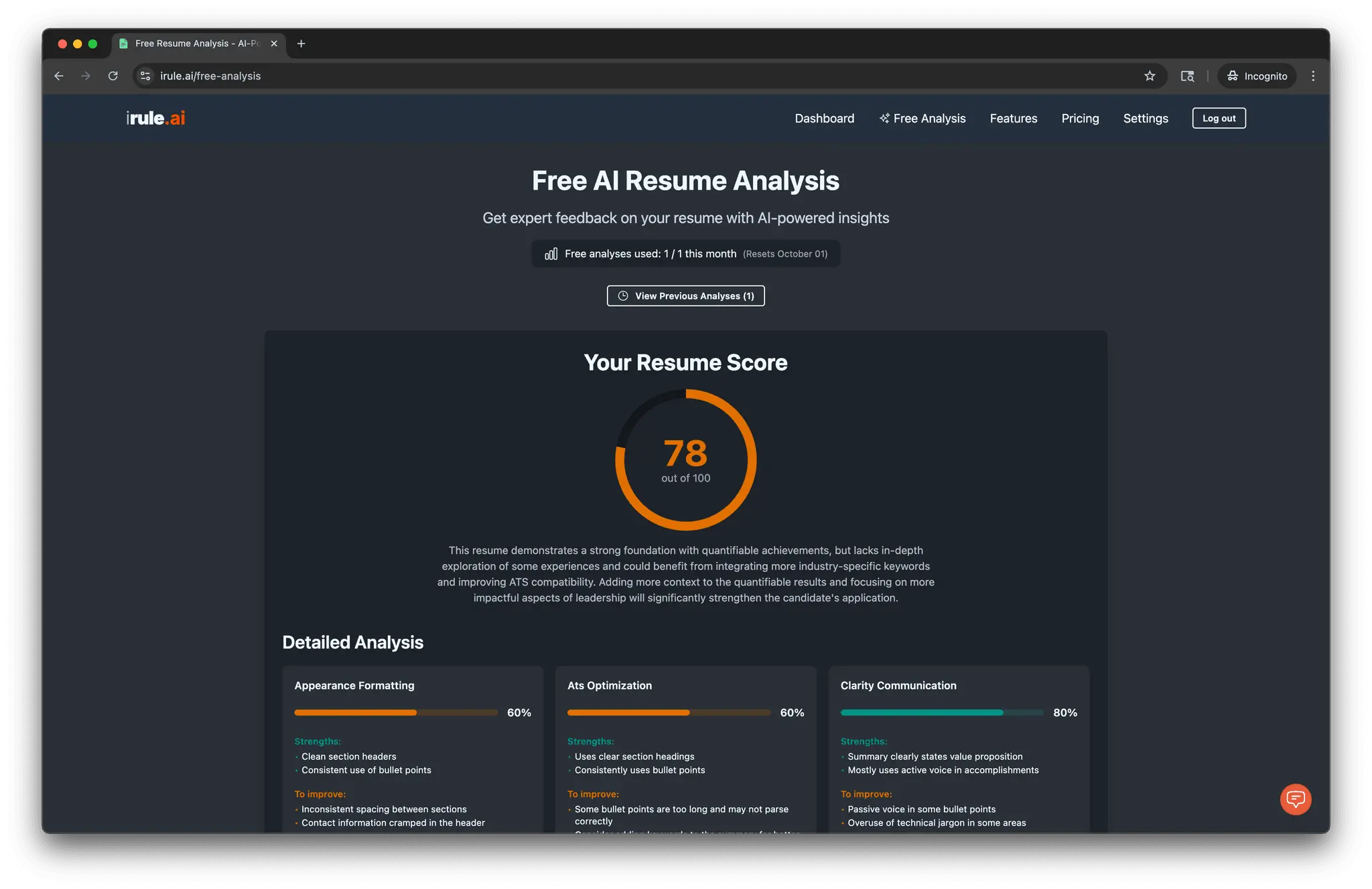Screen dimensions: 1372x889
Task: Click 'Contact information cramped in the header'
Action: point(393,823)
